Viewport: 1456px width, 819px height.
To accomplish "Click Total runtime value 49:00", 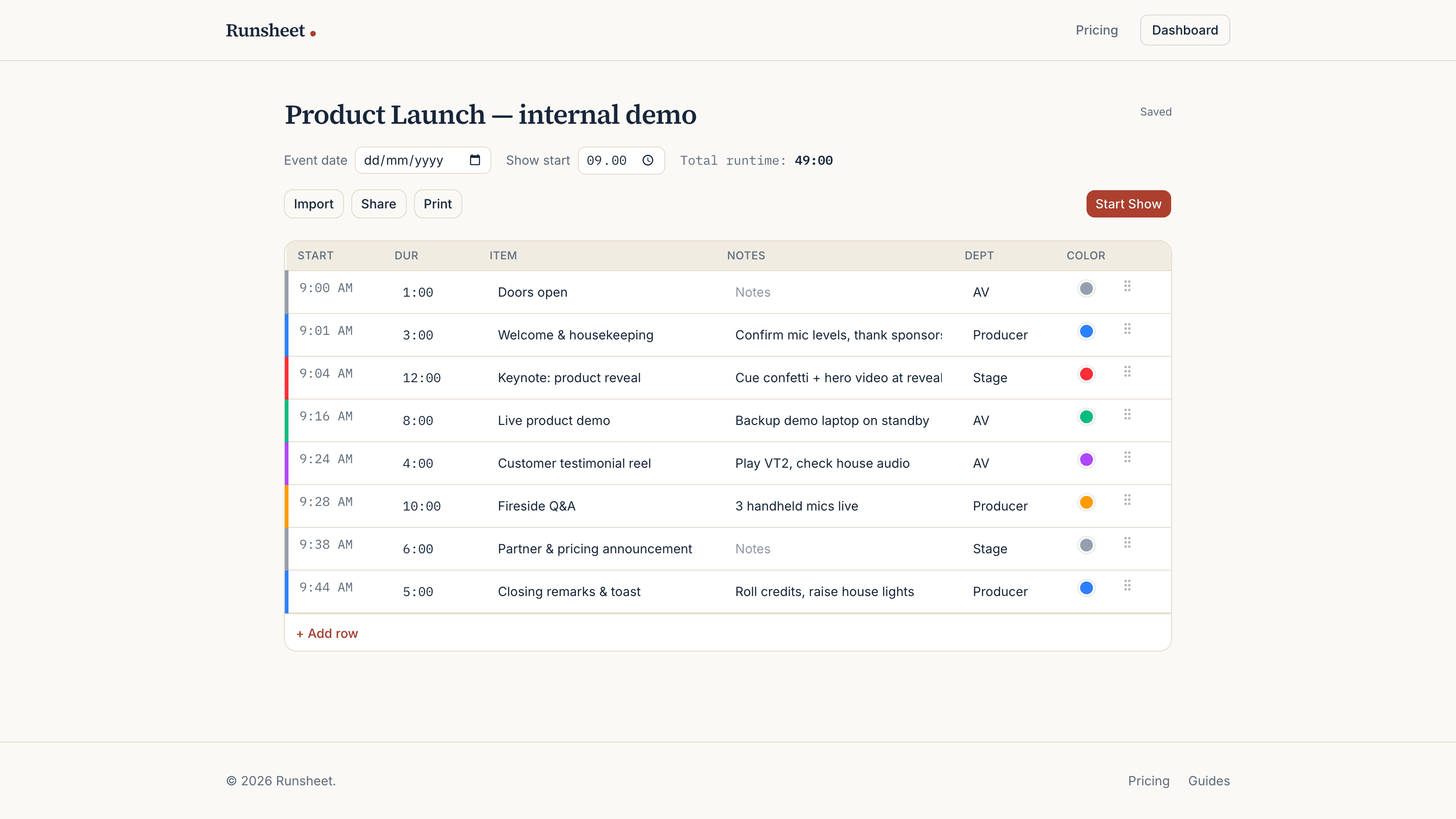I will click(x=814, y=161).
